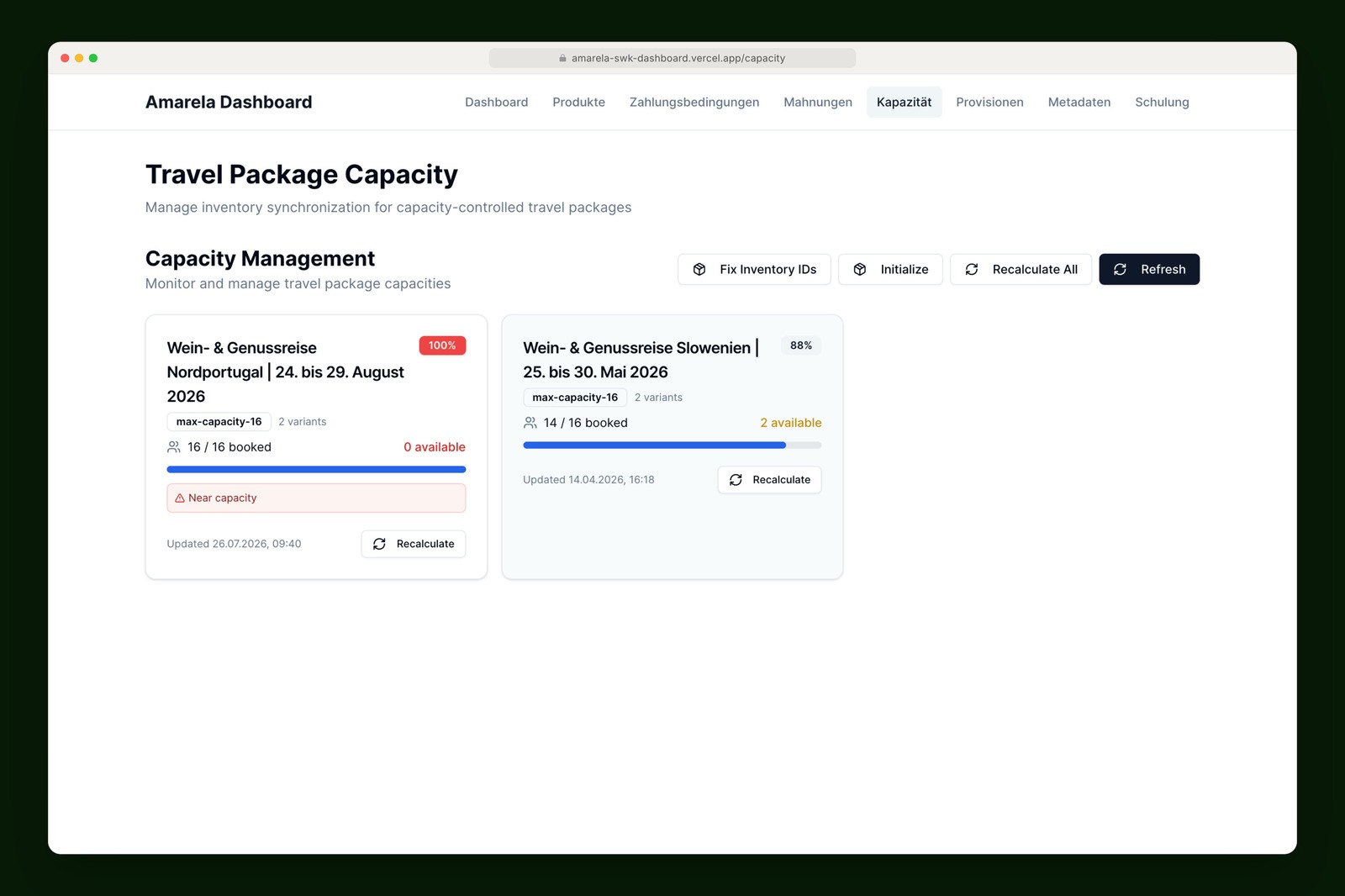Click the Nordportugal card title
1345x896 pixels.
286,372
